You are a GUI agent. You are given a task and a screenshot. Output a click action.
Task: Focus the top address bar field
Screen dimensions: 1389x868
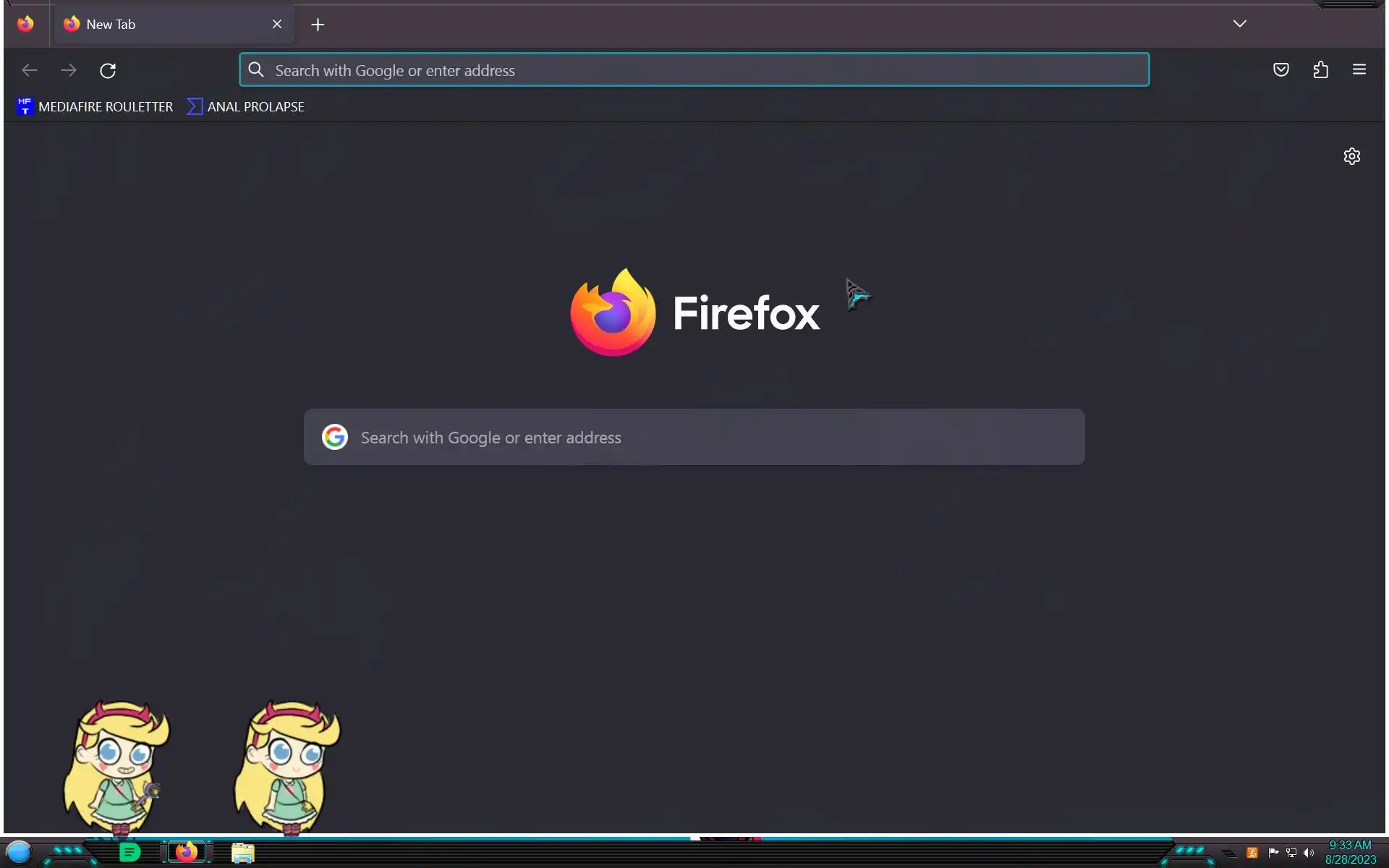point(693,70)
